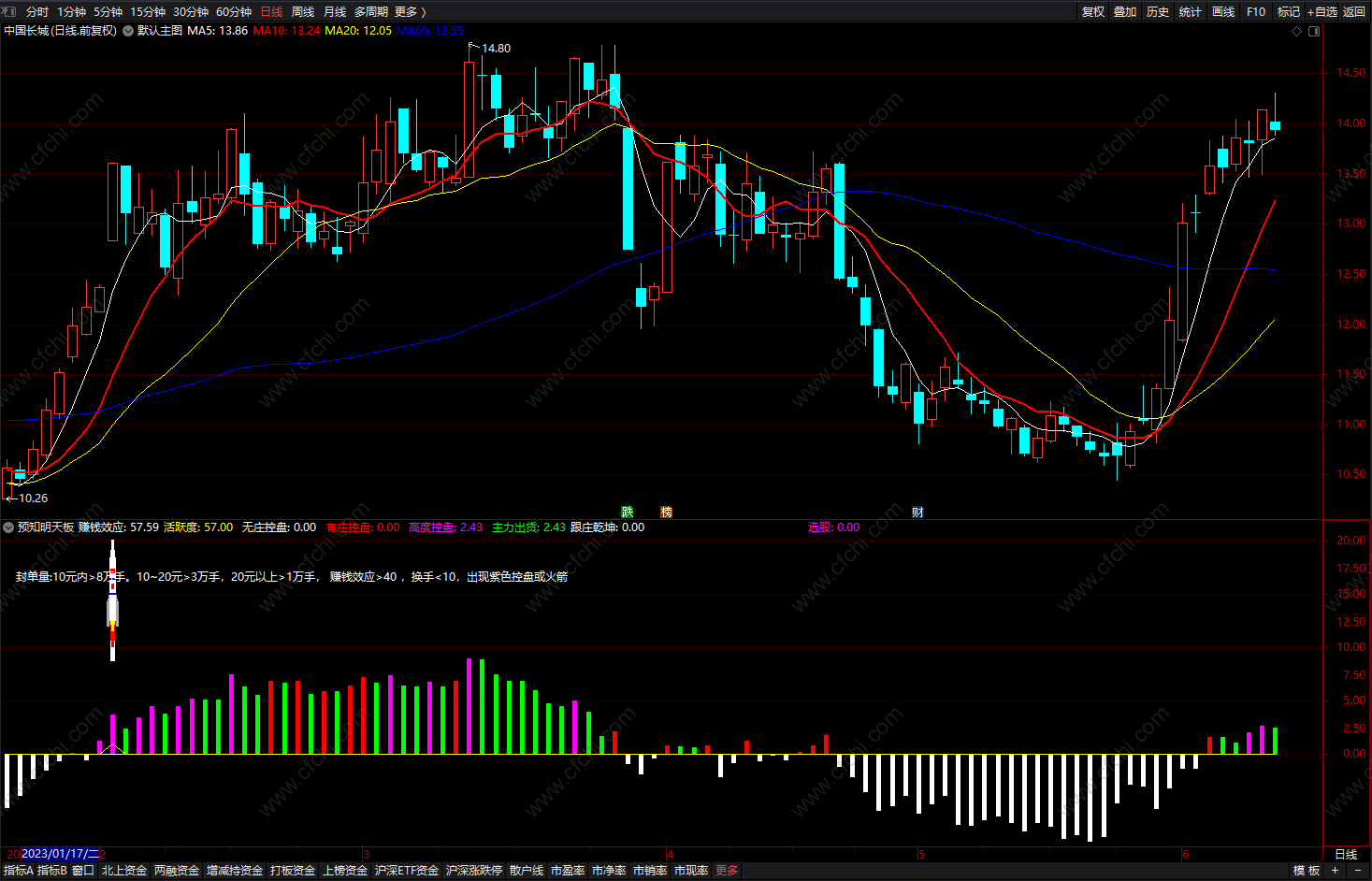Open the 统计 statistics button
This screenshot has height=881, width=1372.
coord(1191,11)
